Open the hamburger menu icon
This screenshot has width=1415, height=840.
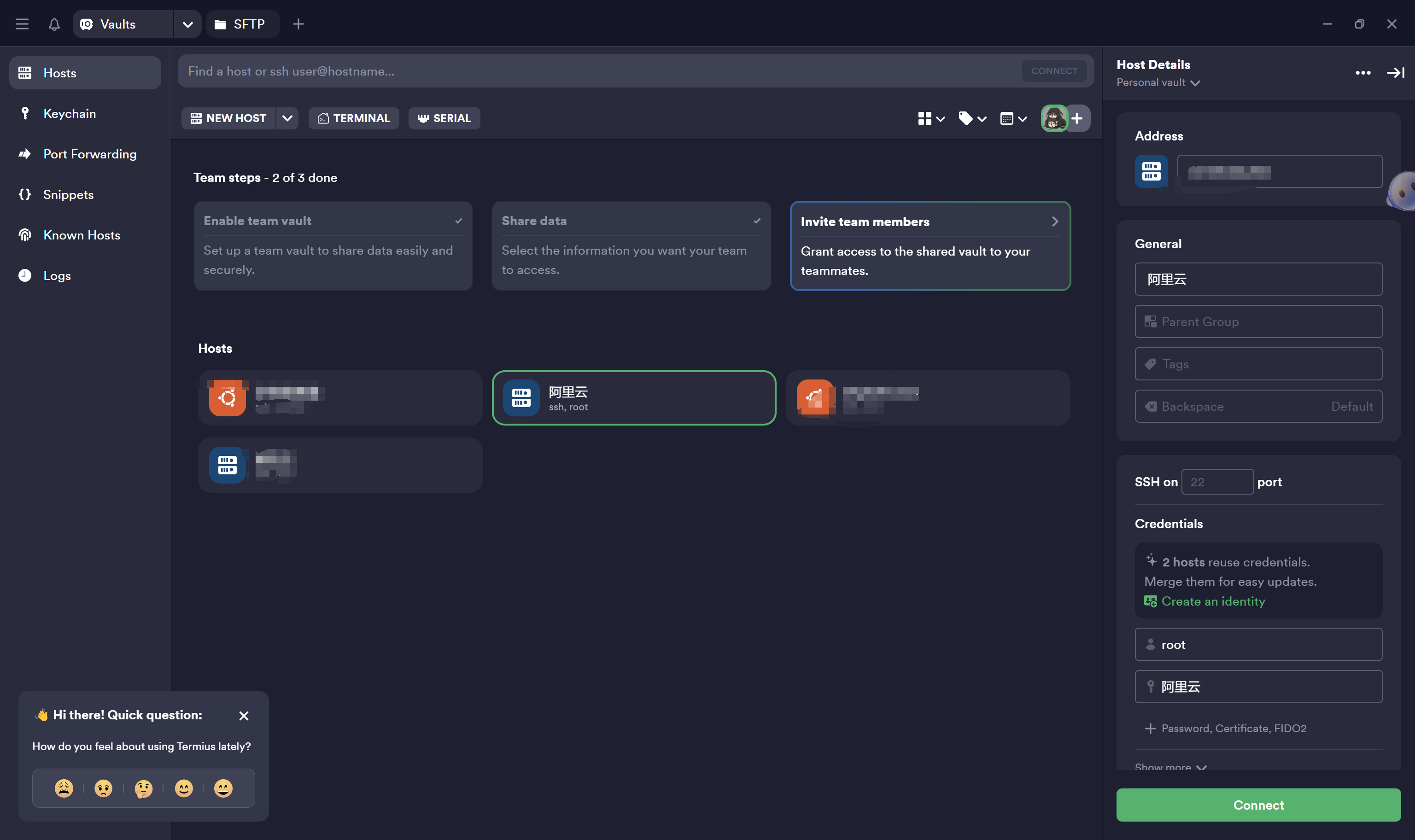click(x=22, y=24)
